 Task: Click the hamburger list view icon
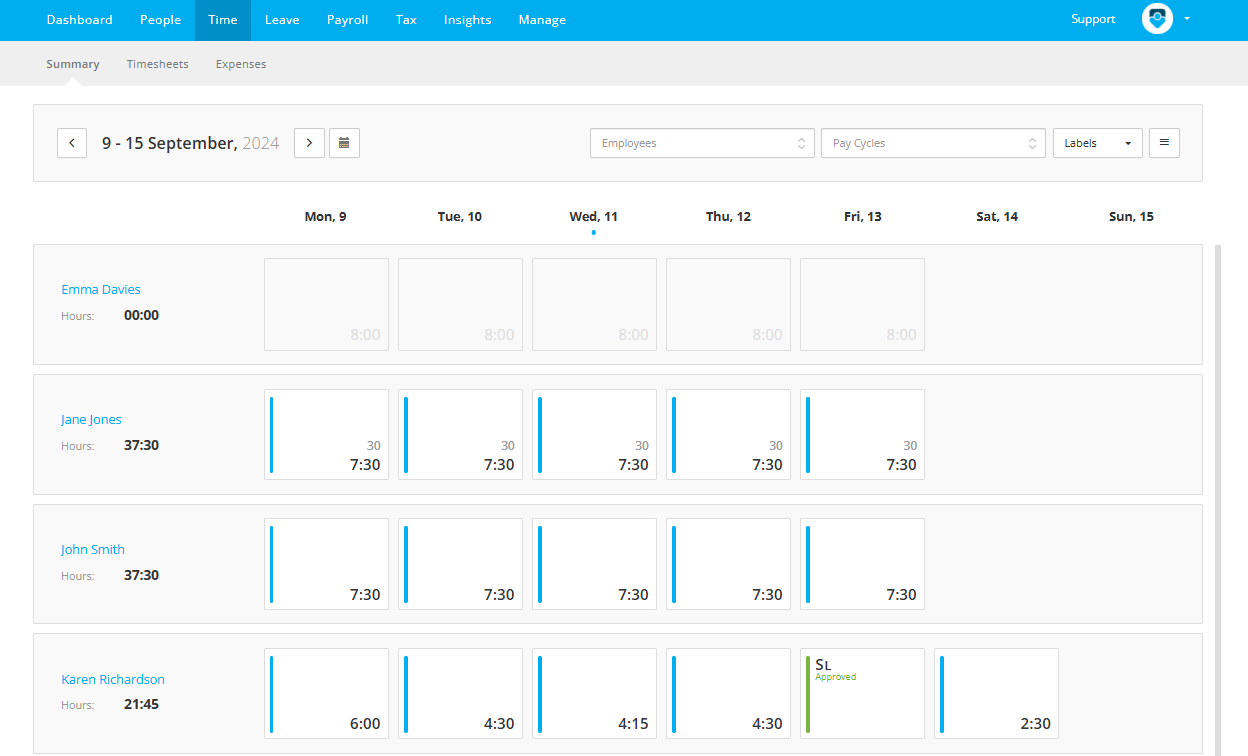tap(1164, 143)
